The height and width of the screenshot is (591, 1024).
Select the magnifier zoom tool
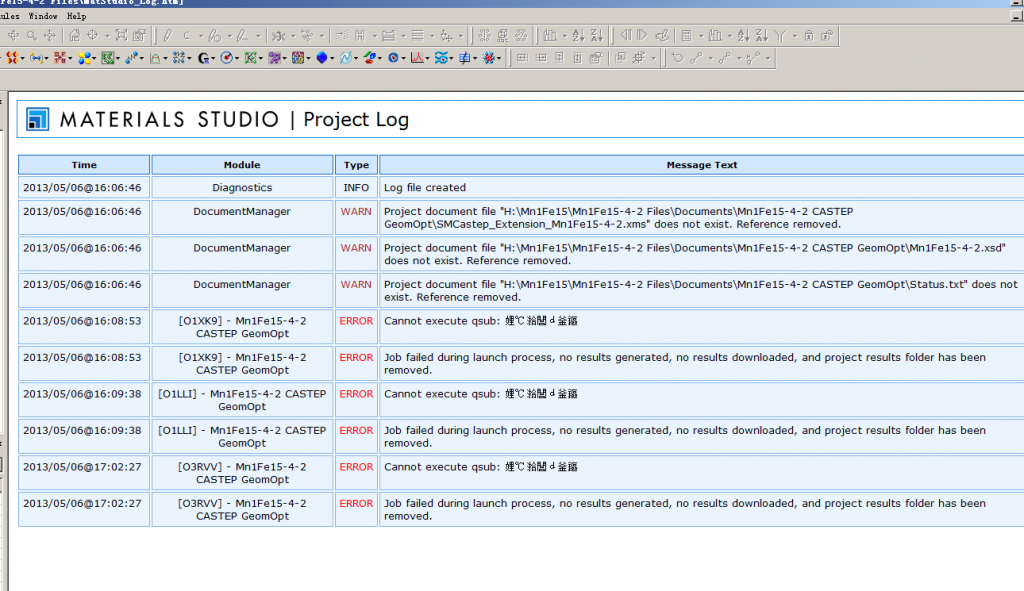coord(31,36)
